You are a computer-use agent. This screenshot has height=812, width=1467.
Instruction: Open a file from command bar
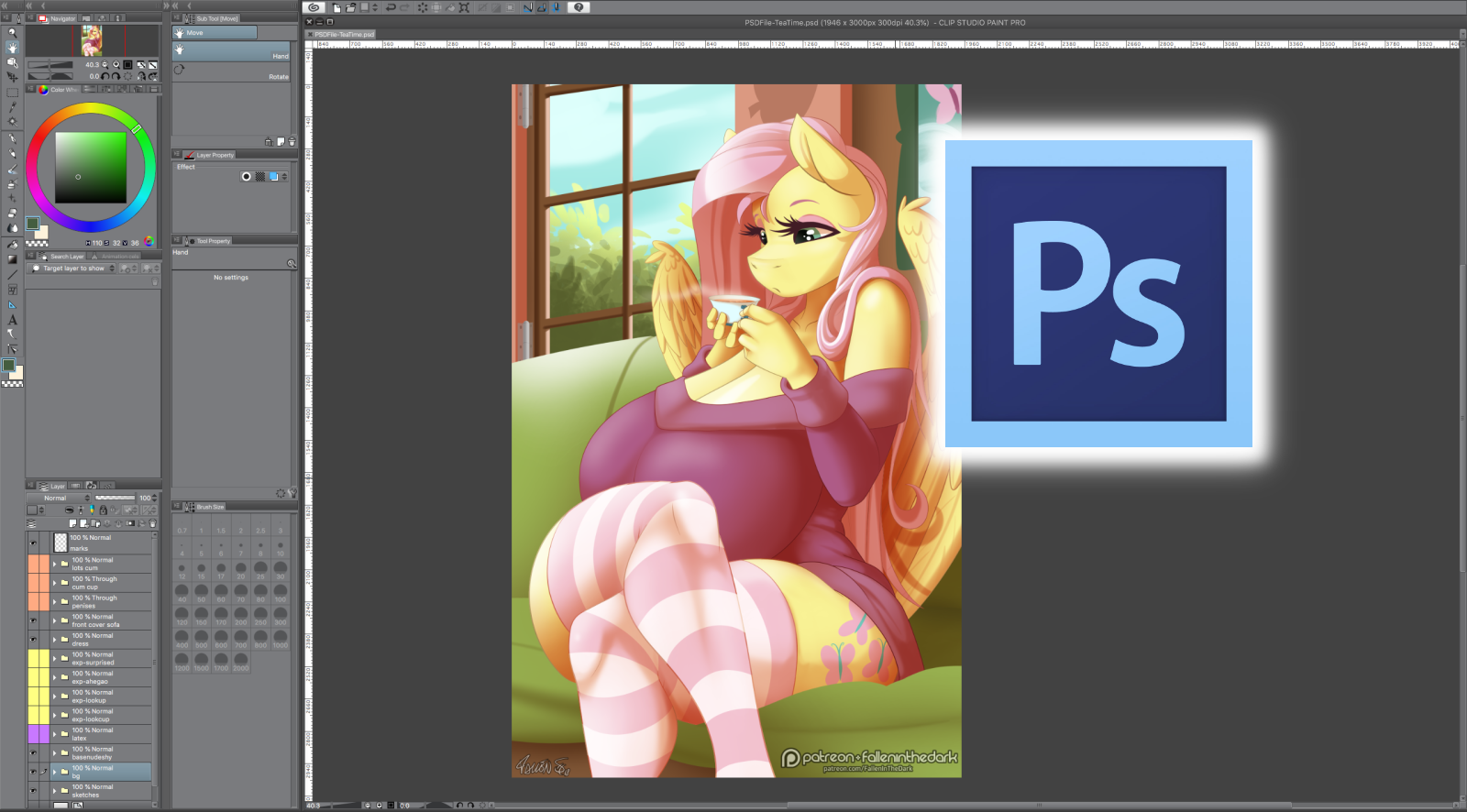click(x=350, y=7)
